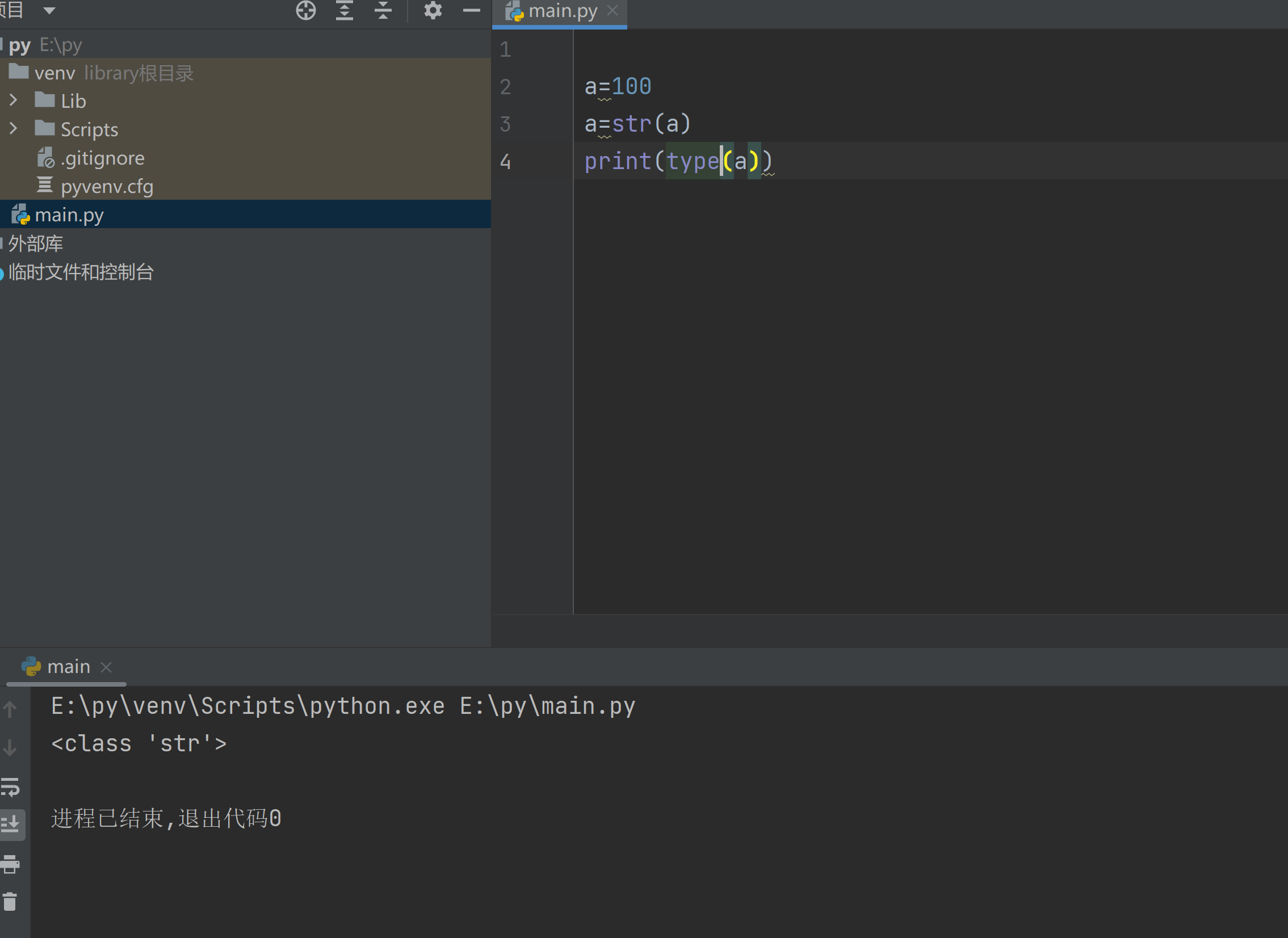Viewport: 1288px width, 938px height.
Task: Click the print(type(a)) code line
Action: pyautogui.click(x=678, y=161)
